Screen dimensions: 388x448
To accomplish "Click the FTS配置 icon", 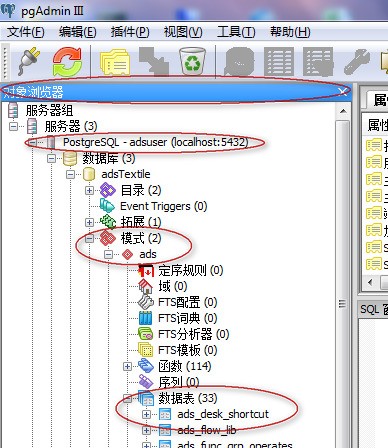I will 146,302.
